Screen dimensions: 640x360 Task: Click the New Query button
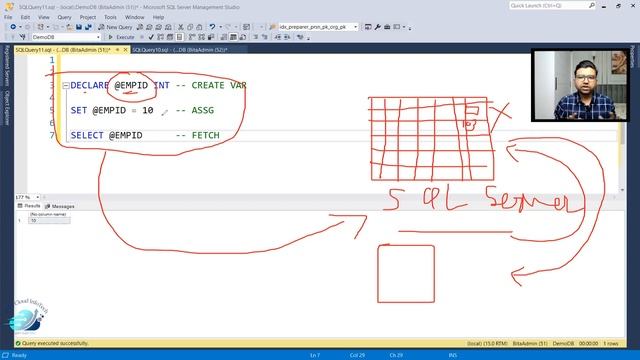coord(115,27)
